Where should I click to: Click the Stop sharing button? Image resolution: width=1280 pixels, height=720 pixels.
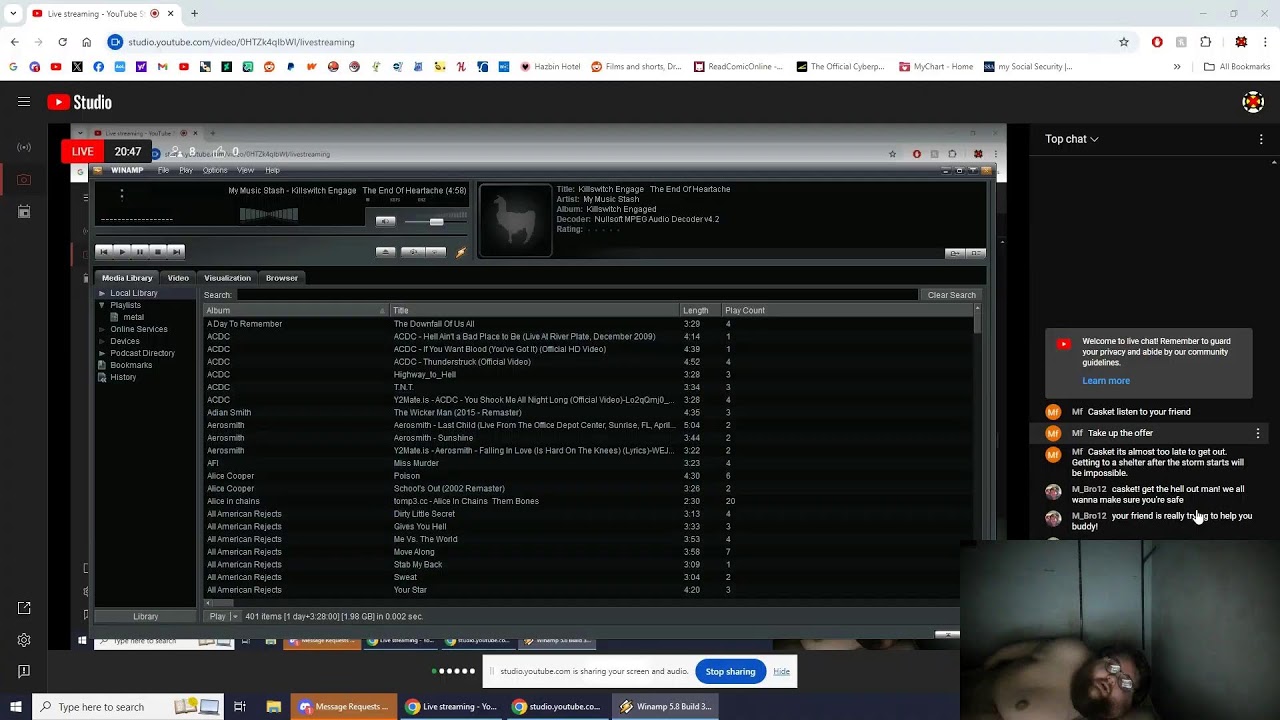(x=730, y=671)
